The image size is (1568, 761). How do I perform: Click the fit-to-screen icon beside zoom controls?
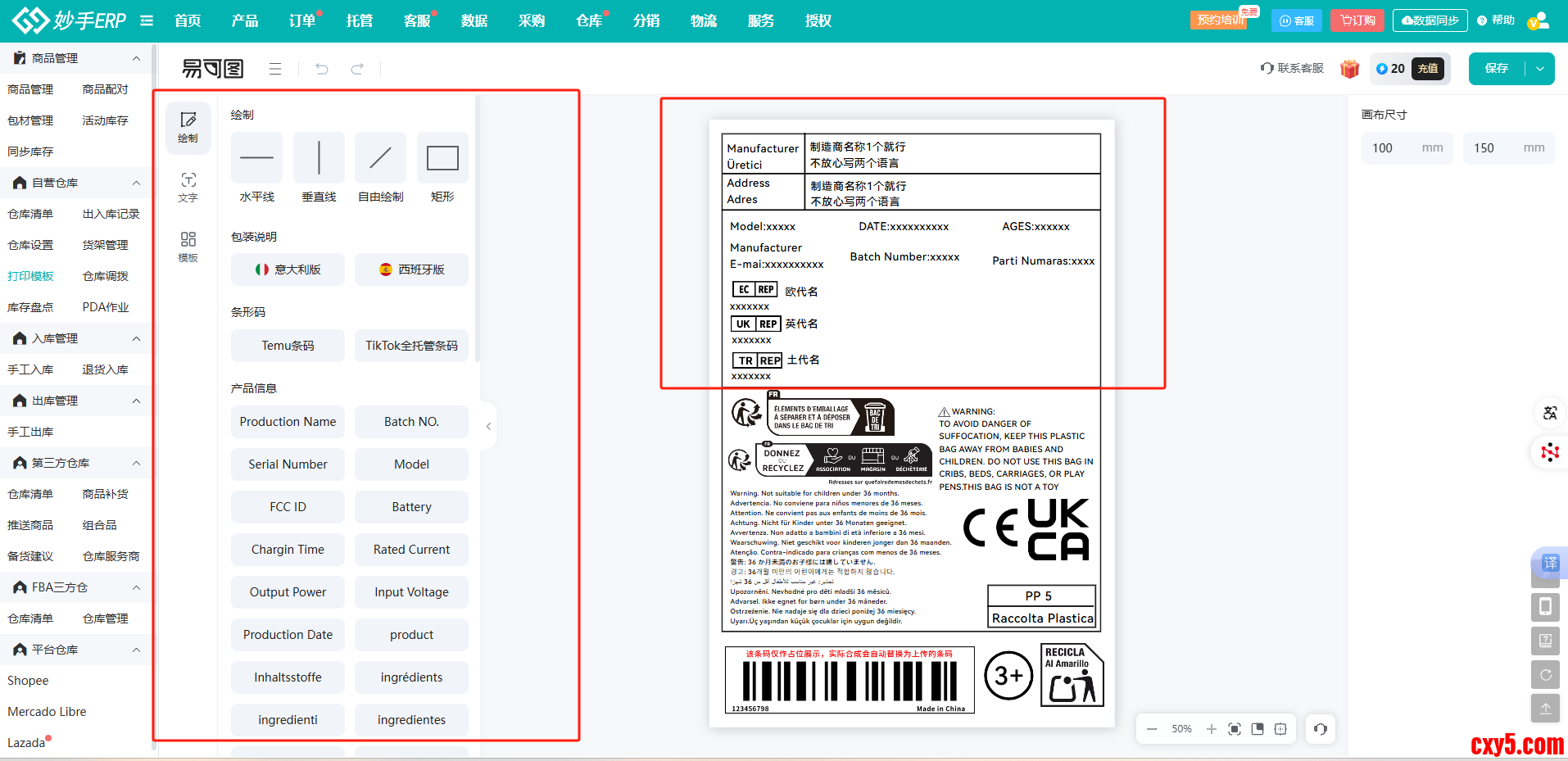(x=1235, y=729)
